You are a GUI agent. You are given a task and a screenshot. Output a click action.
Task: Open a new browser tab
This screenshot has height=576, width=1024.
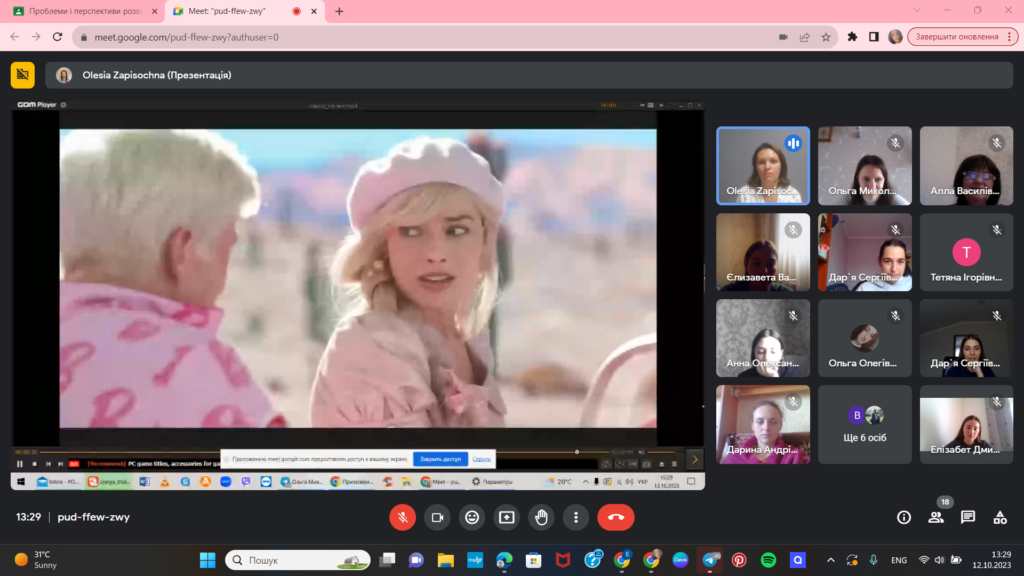pyautogui.click(x=339, y=11)
